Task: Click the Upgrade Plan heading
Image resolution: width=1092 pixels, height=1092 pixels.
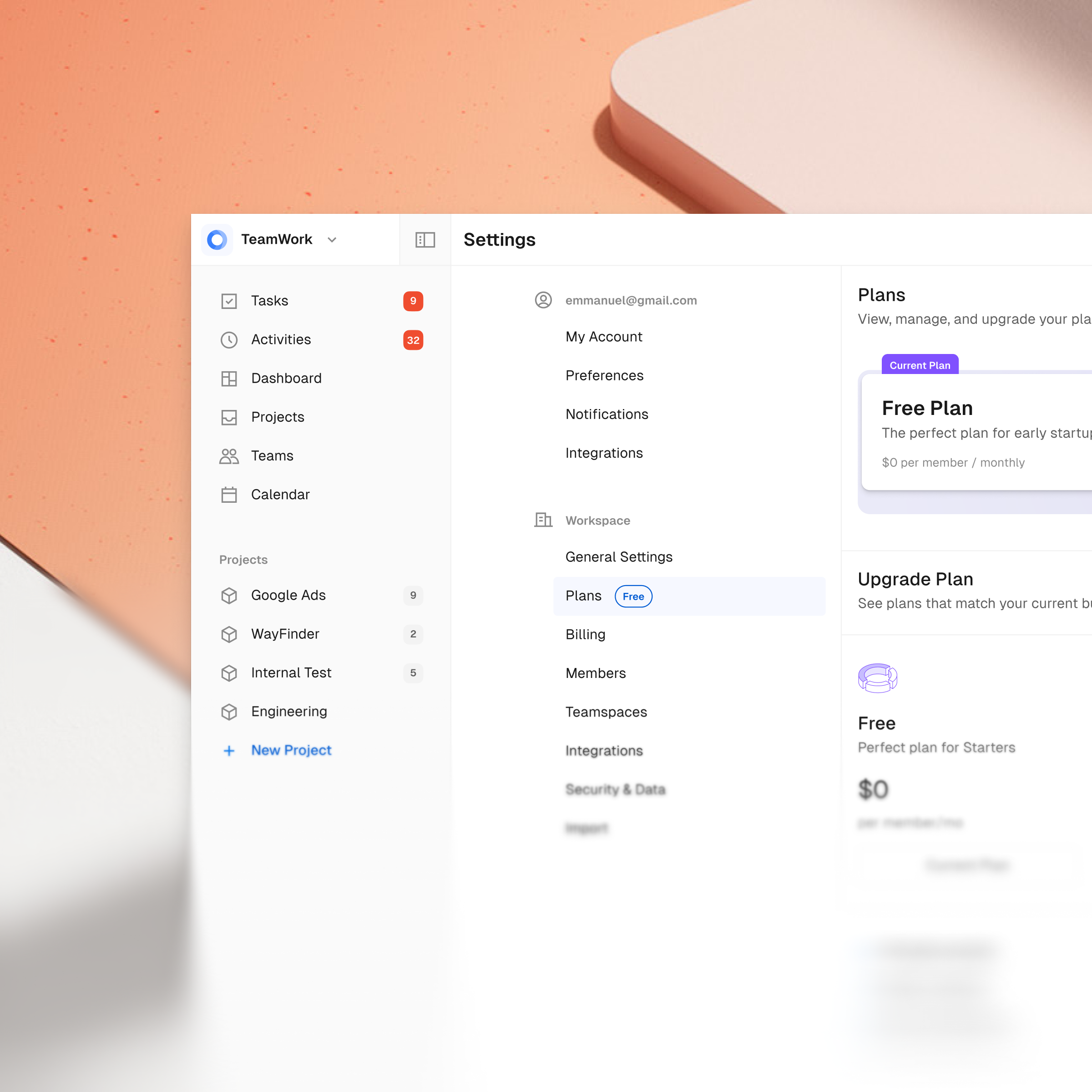Action: tap(915, 579)
